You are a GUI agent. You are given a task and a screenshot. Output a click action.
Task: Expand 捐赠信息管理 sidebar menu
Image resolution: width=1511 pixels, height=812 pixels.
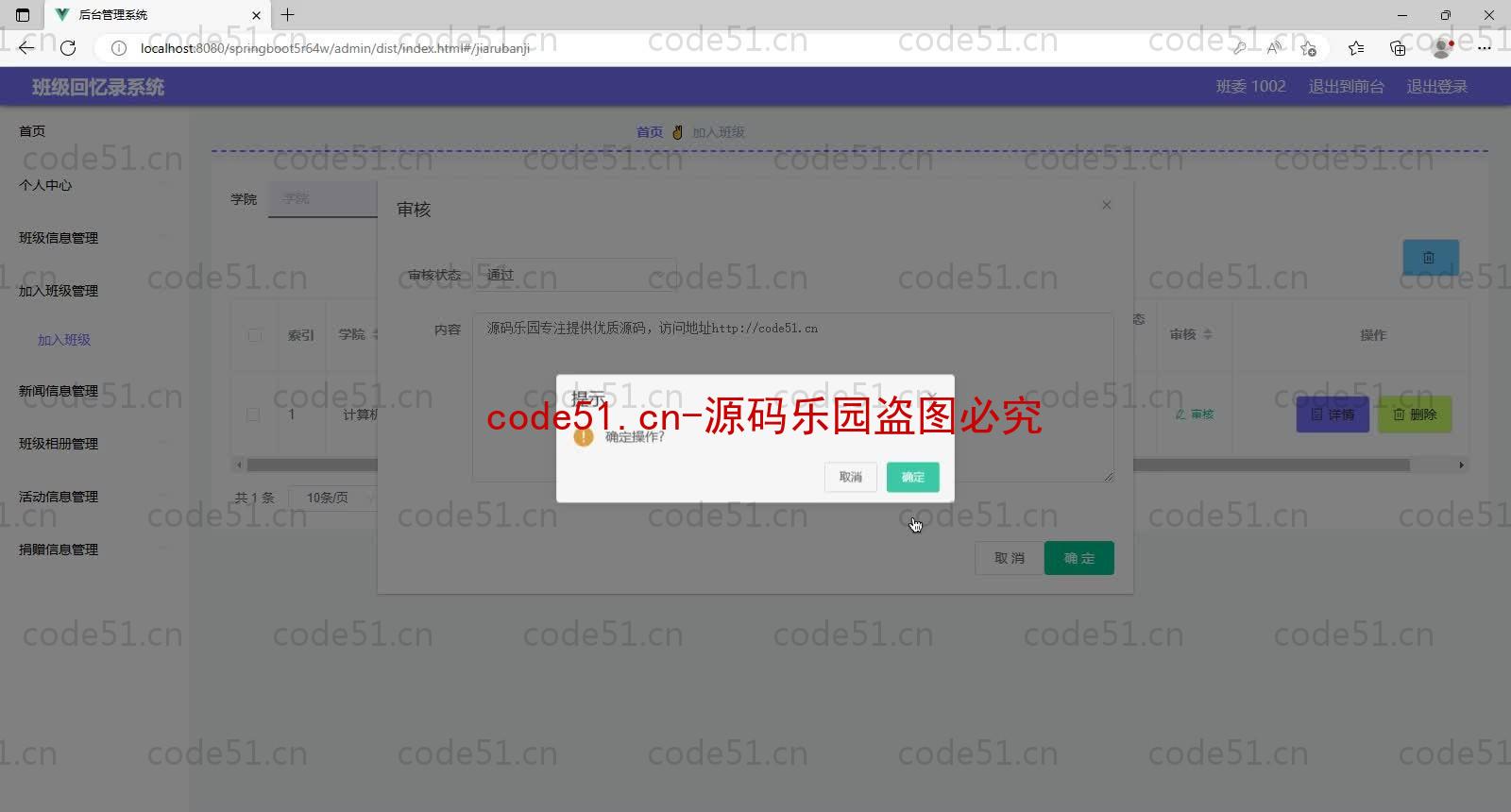[59, 550]
